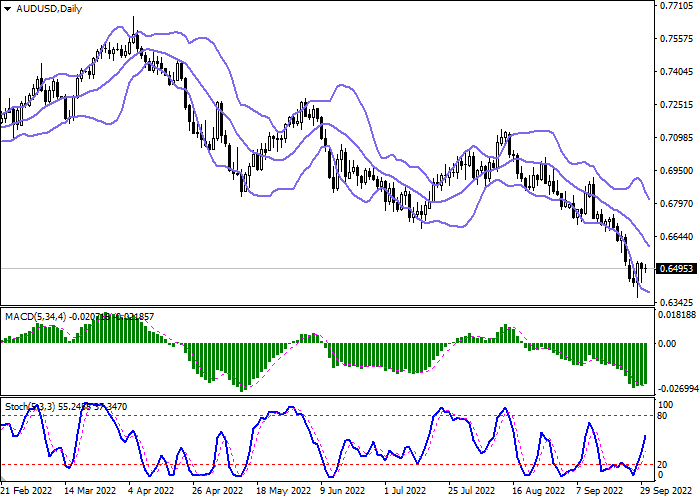The image size is (700, 500).
Task: Click the Stochastic 20 level label
Action: [663, 464]
